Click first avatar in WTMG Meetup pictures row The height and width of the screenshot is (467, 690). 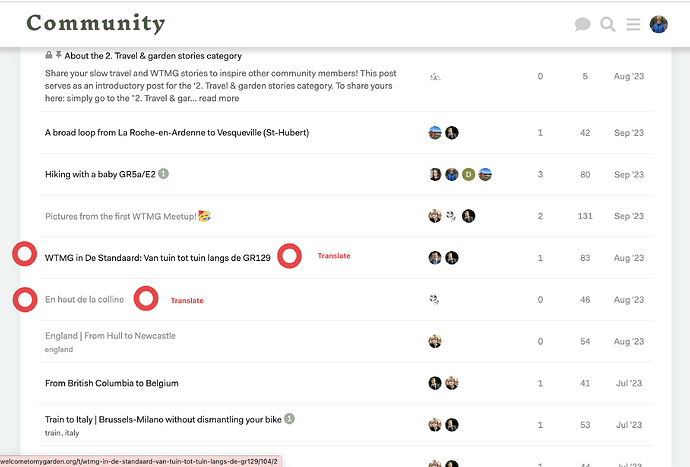tap(435, 216)
